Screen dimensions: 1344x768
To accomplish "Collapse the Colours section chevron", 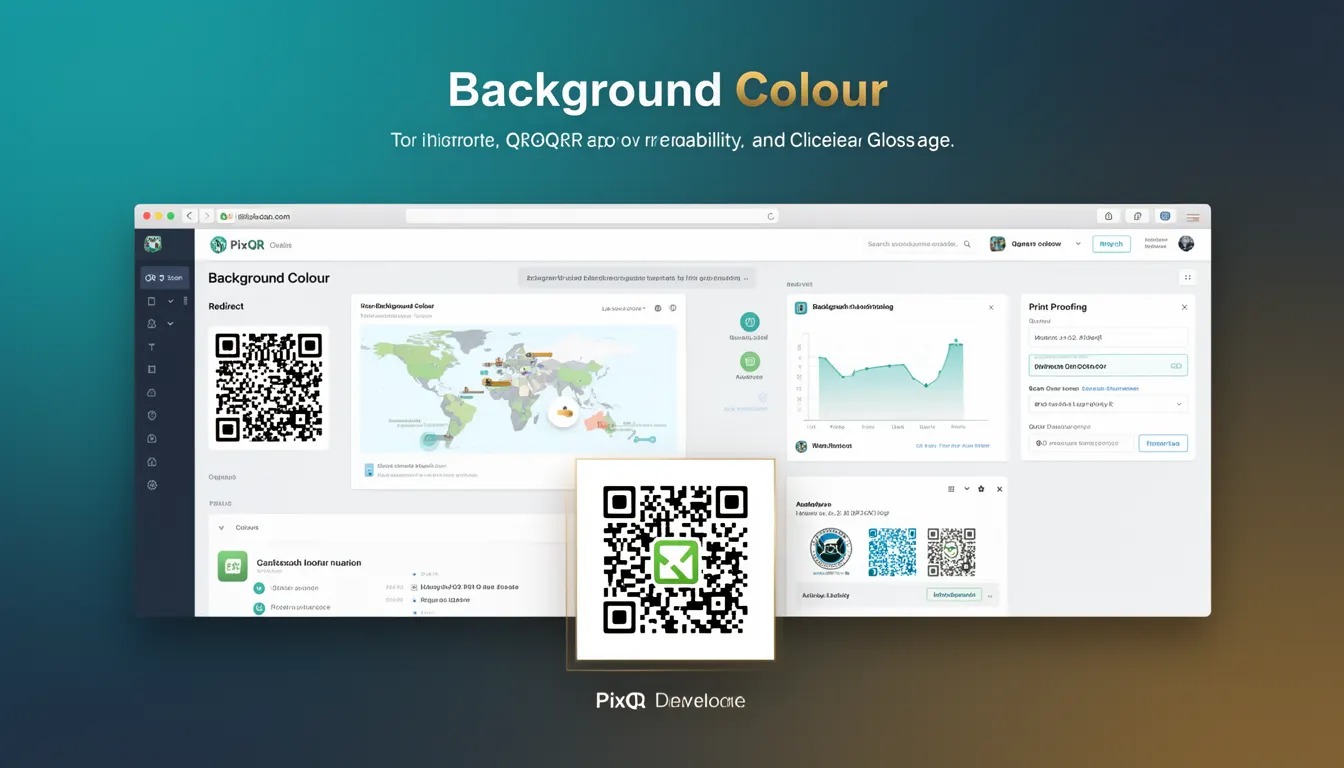I will pyautogui.click(x=222, y=527).
